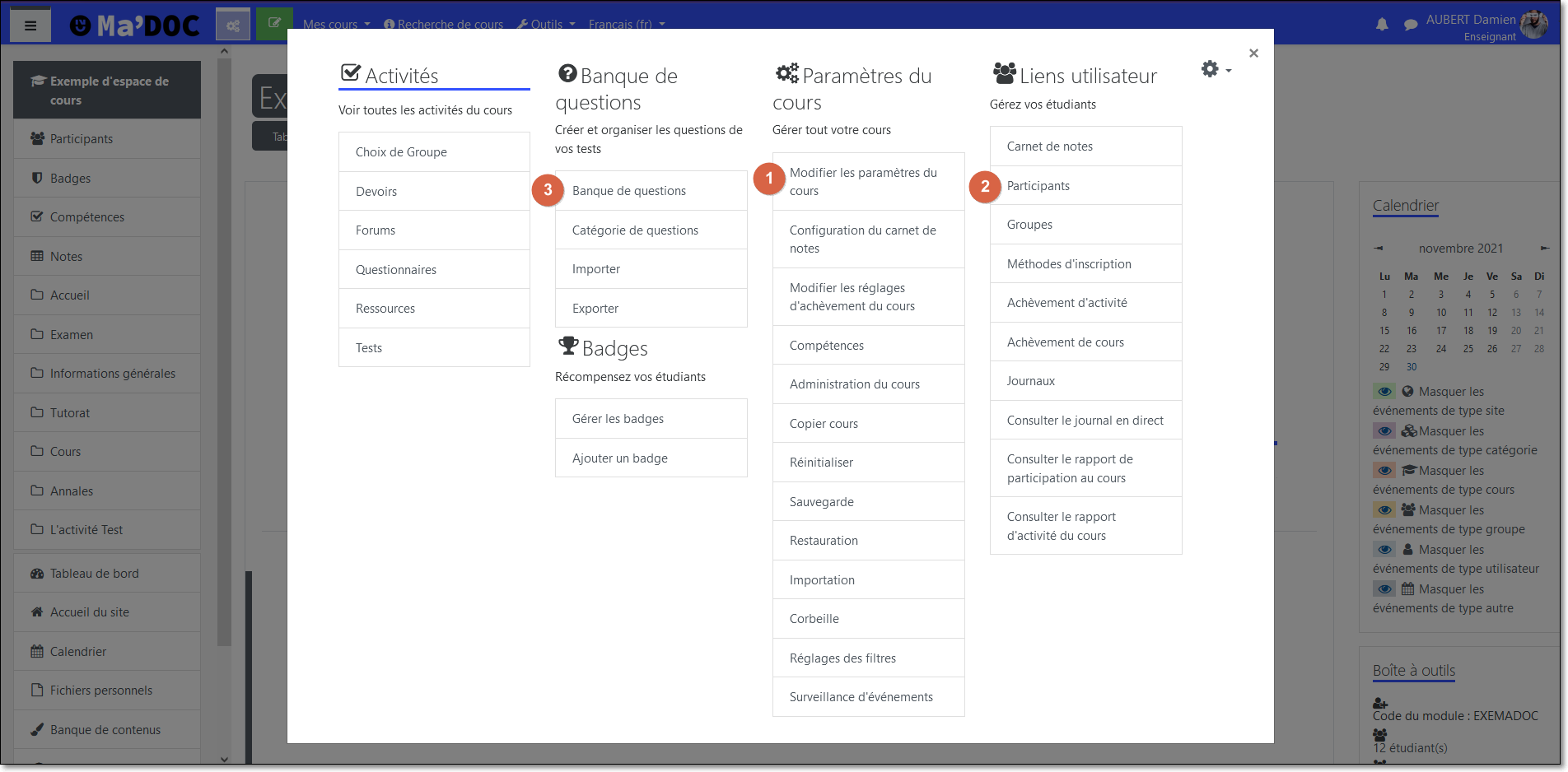Click Gérer les badges link
This screenshot has height=772, width=1568.
pos(618,419)
